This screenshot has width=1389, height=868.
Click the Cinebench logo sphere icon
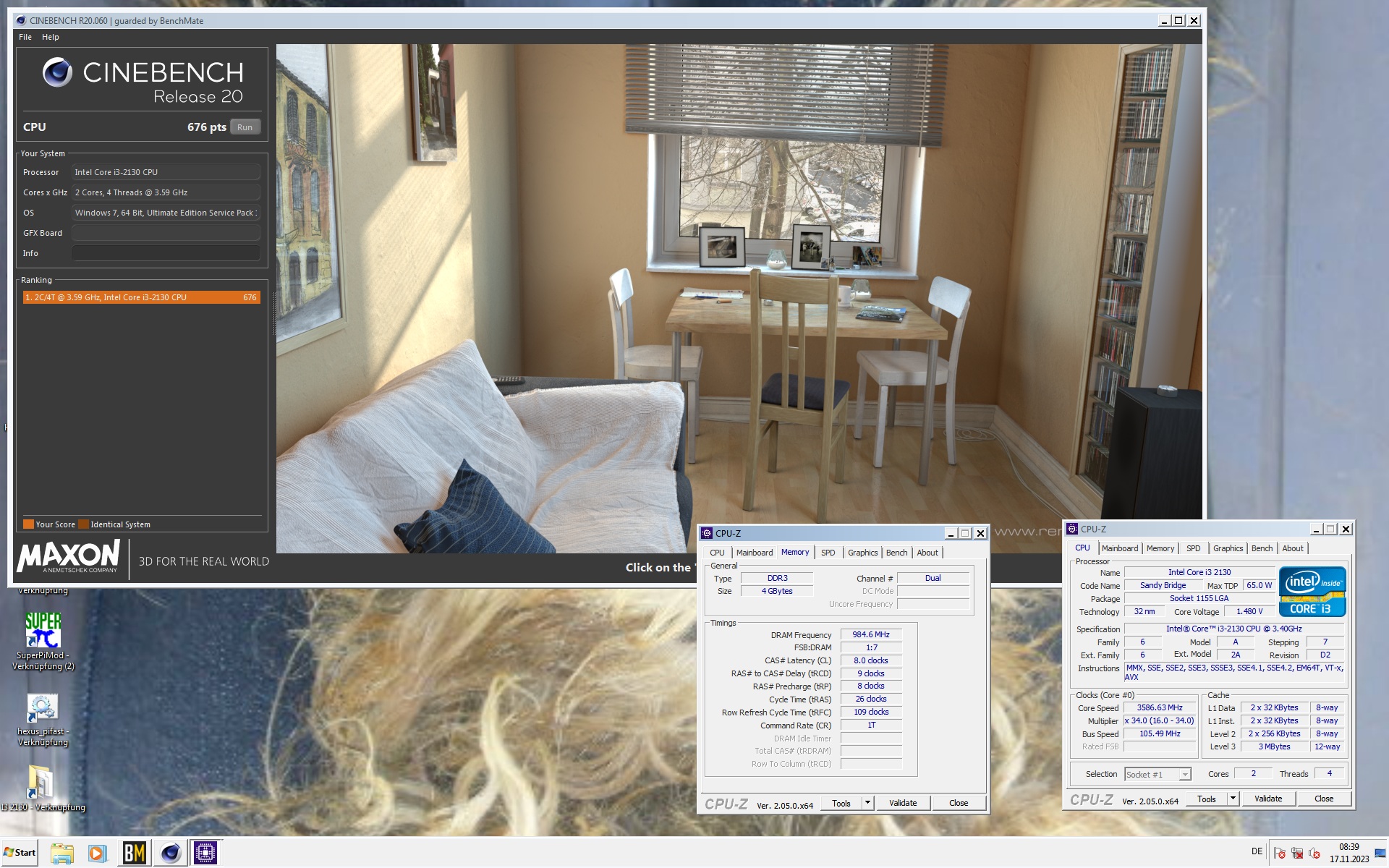click(x=57, y=72)
